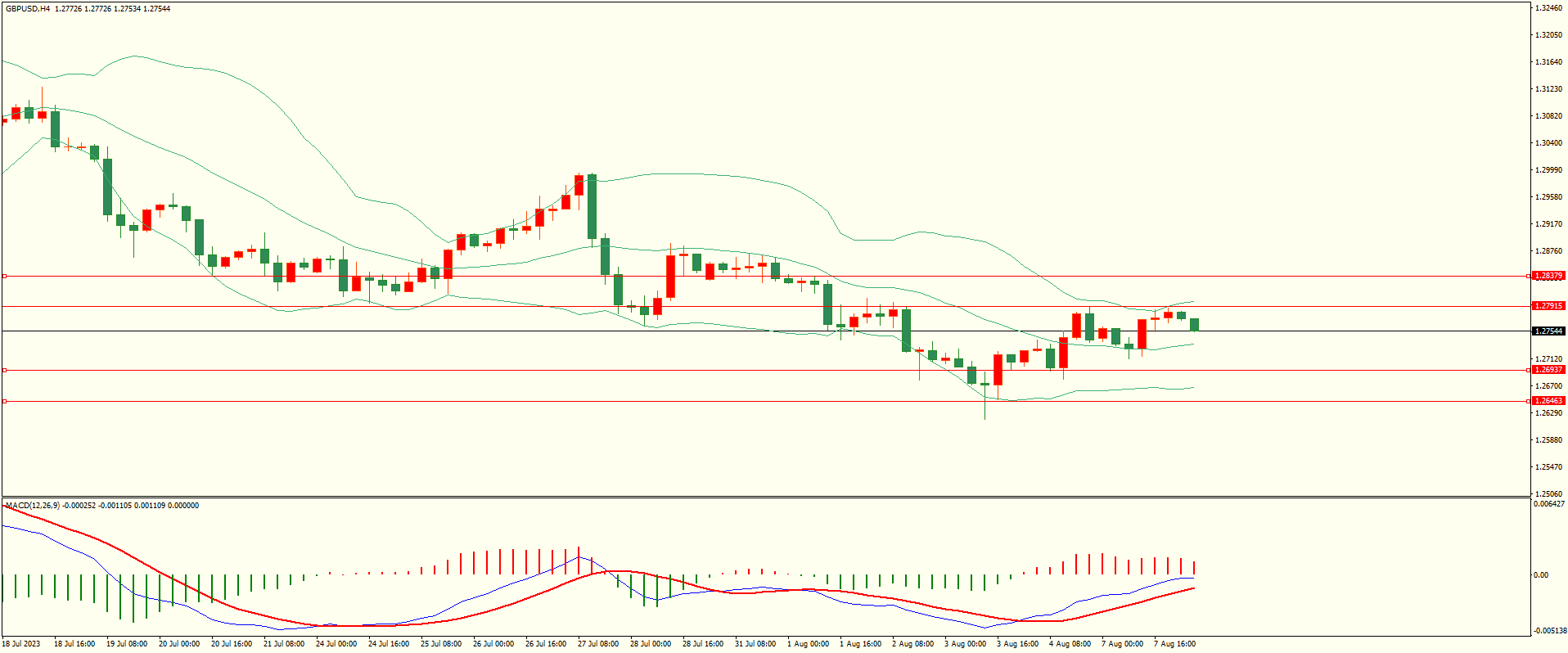Viewport: 1568px width, 653px height.
Task: Select the 1.26937 red price level label
Action: tap(1548, 370)
